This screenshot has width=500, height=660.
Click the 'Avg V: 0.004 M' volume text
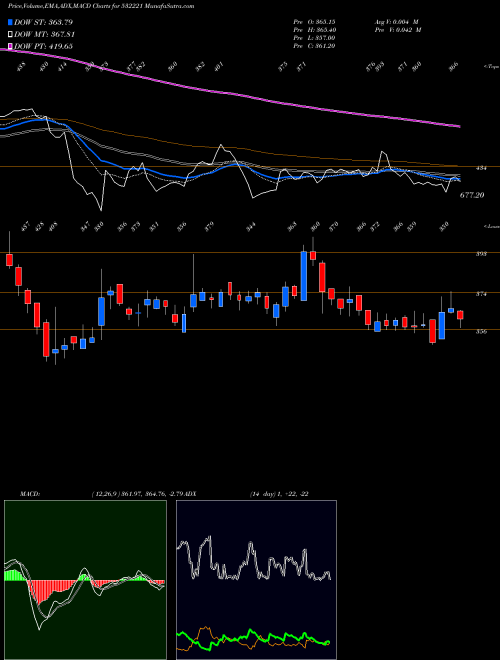pos(398,21)
